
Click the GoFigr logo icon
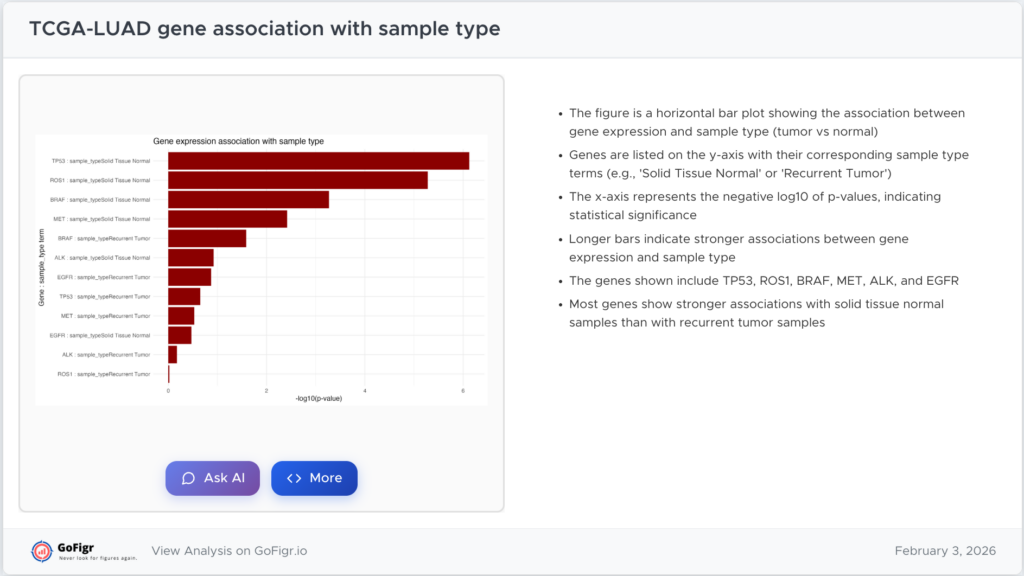[42, 551]
